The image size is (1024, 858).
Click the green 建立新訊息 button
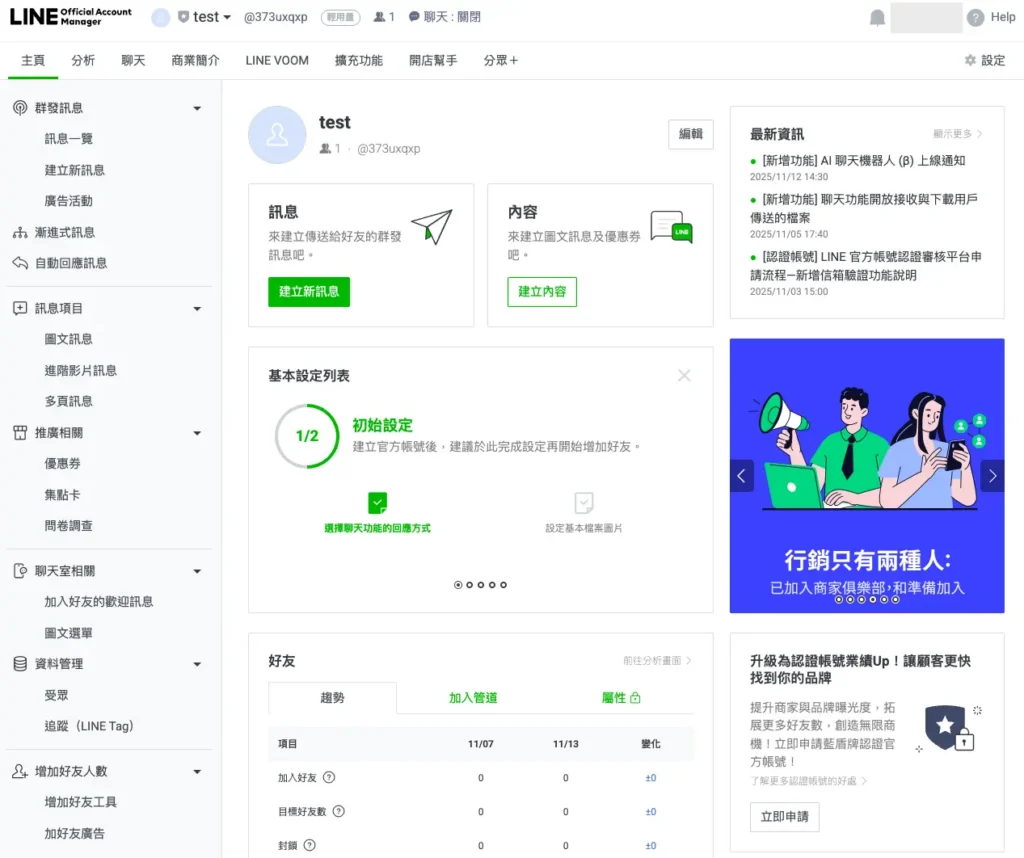pos(309,292)
